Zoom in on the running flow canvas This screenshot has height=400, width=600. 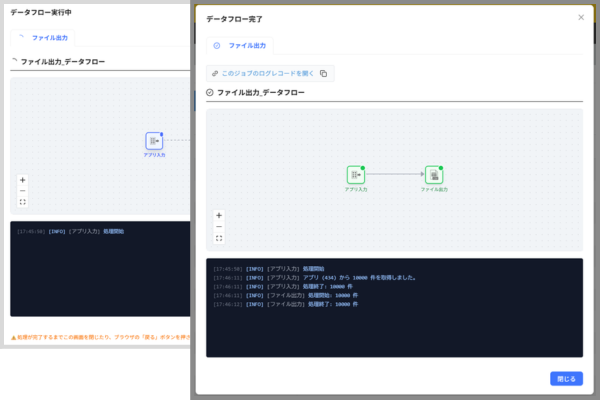(x=23, y=180)
